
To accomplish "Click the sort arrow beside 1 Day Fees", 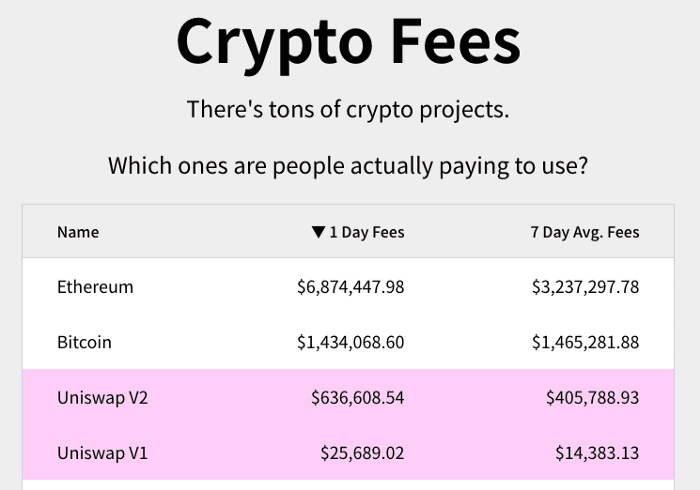I will [318, 232].
